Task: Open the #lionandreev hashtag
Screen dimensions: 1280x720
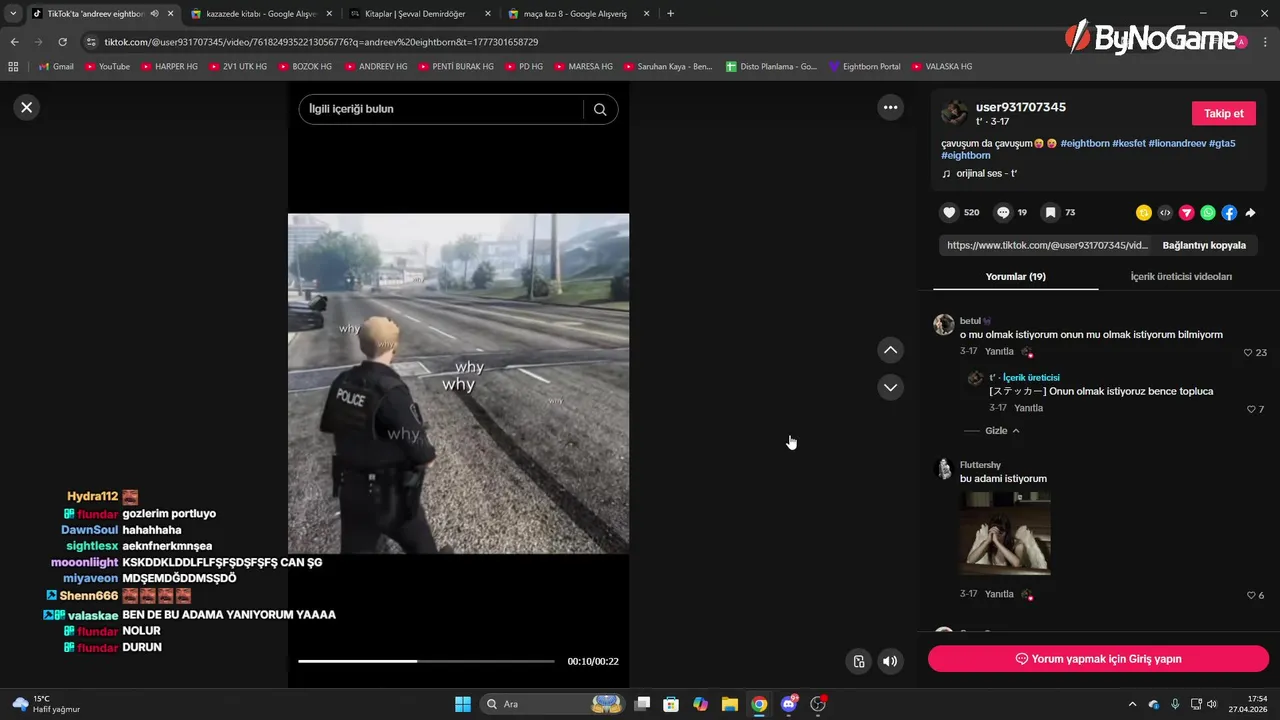Action: [1177, 143]
